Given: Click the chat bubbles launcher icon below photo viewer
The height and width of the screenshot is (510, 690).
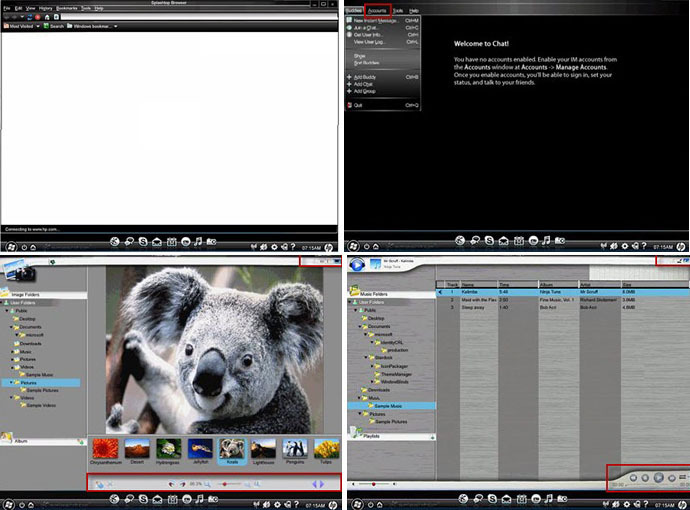Looking at the screenshot, I should (x=129, y=499).
